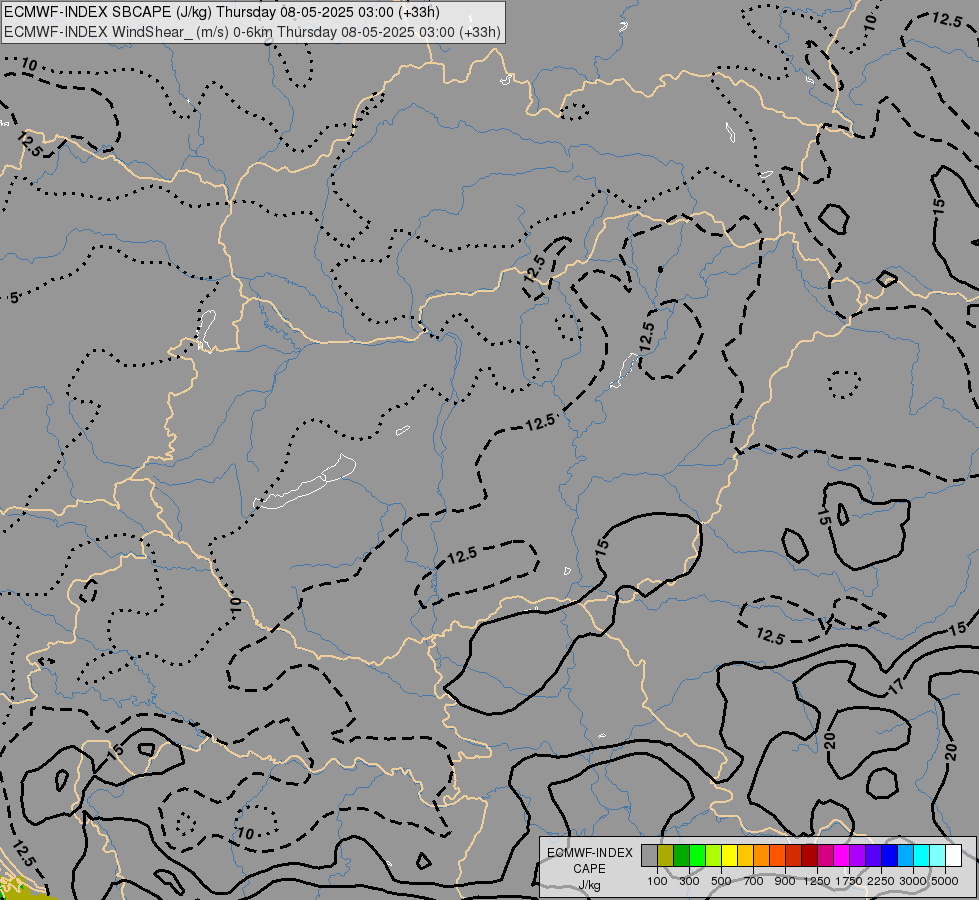Select the bright magenta legend swatch
979x900 pixels.
842,856
